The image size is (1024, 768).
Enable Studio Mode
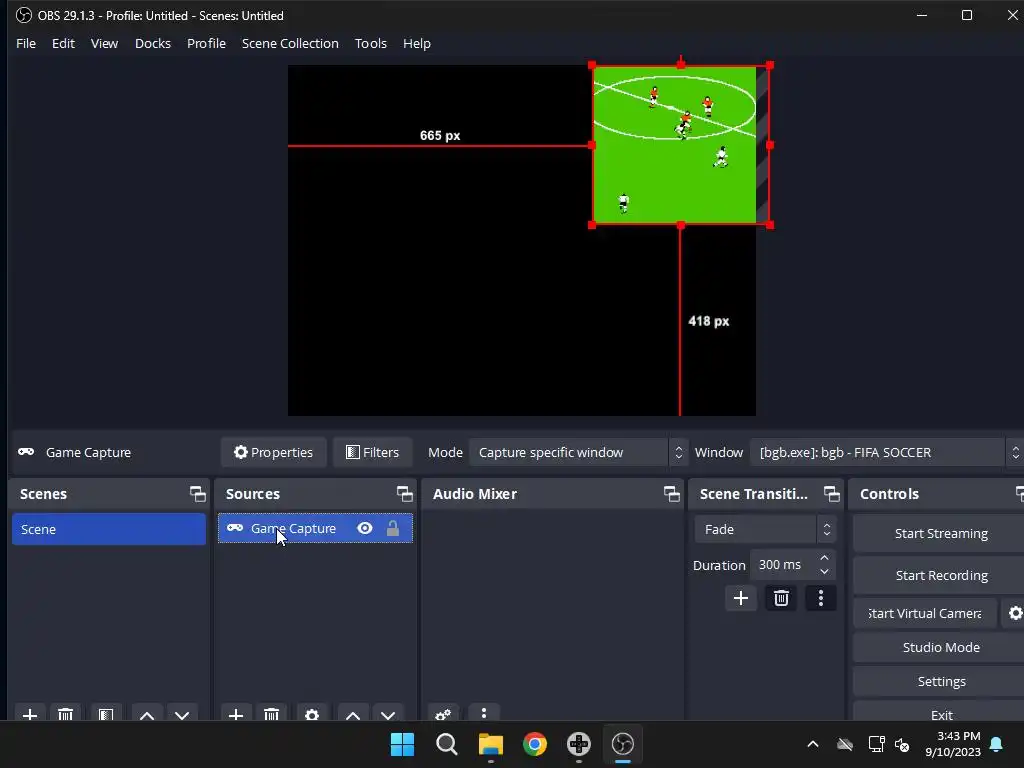[940, 647]
